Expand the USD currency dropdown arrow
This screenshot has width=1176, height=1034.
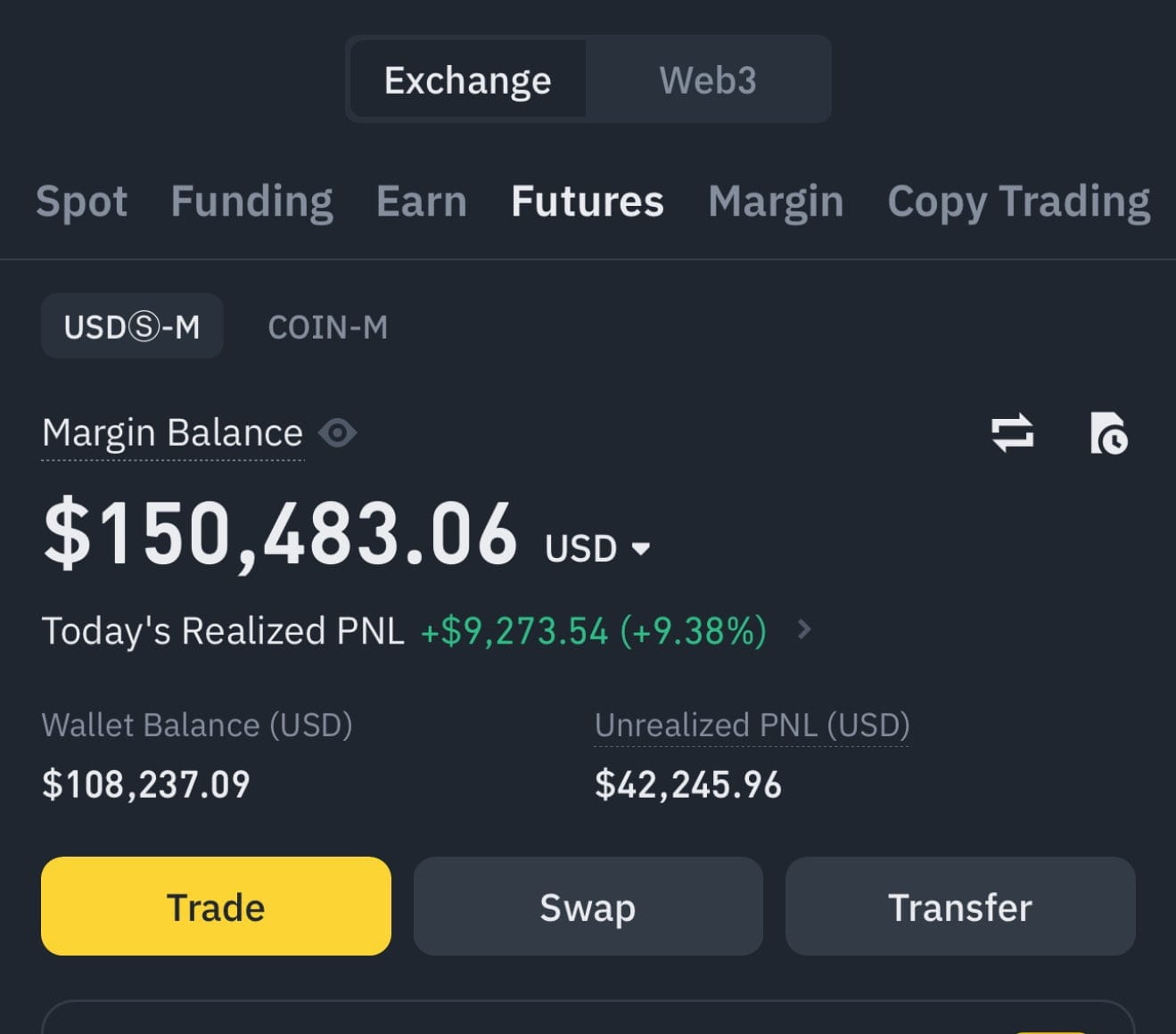tap(640, 548)
